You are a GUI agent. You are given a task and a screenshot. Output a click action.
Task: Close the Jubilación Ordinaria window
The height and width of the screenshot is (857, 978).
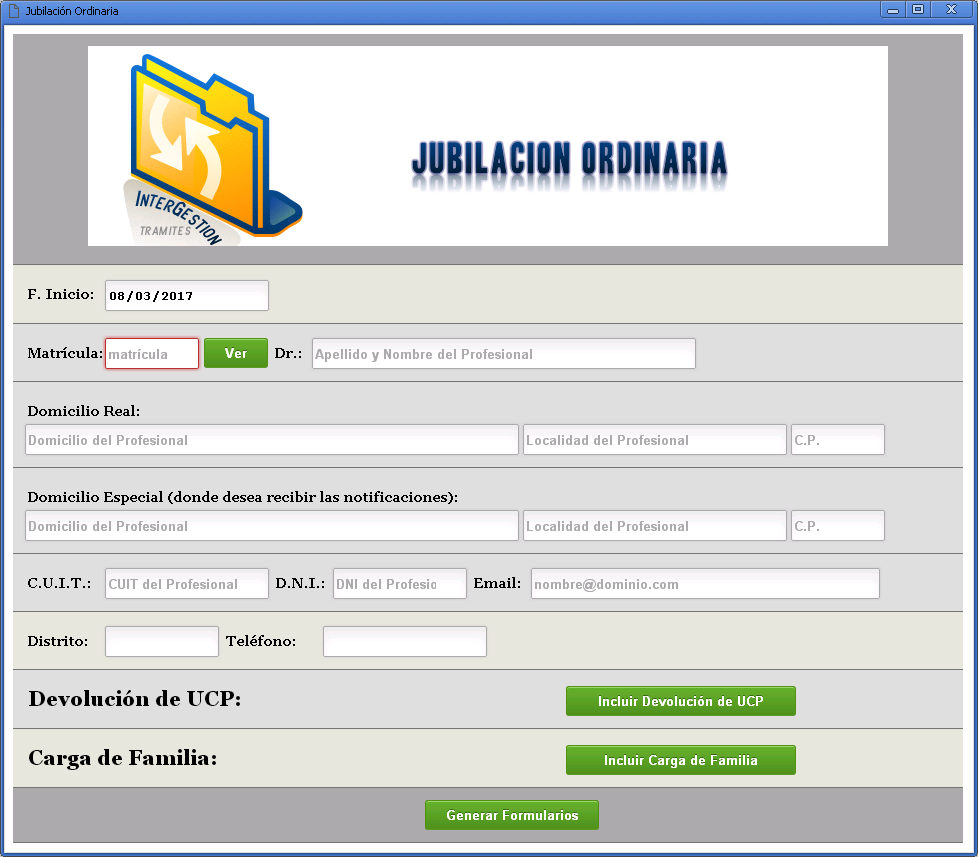(x=951, y=9)
